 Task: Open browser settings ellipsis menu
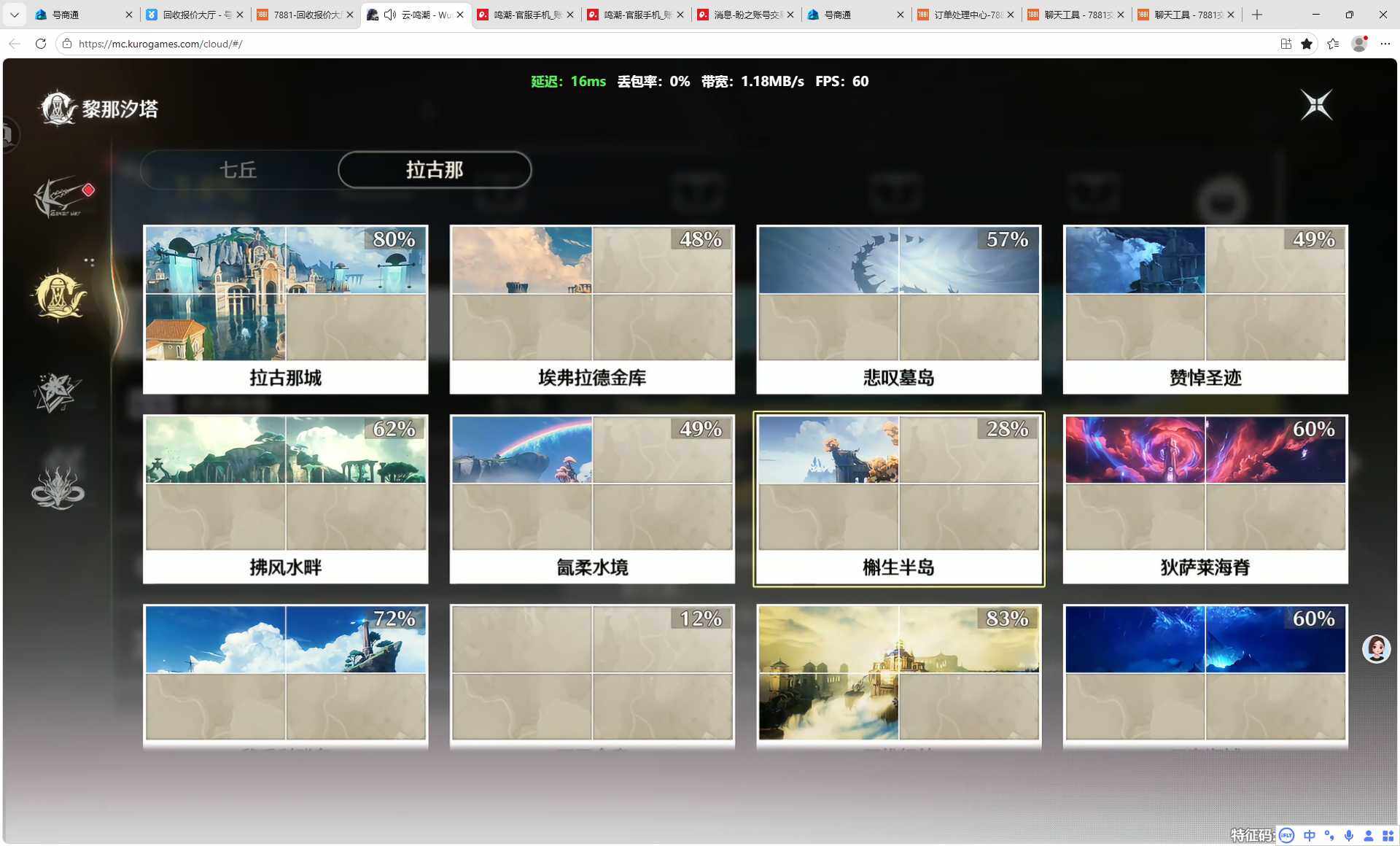pos(1385,44)
